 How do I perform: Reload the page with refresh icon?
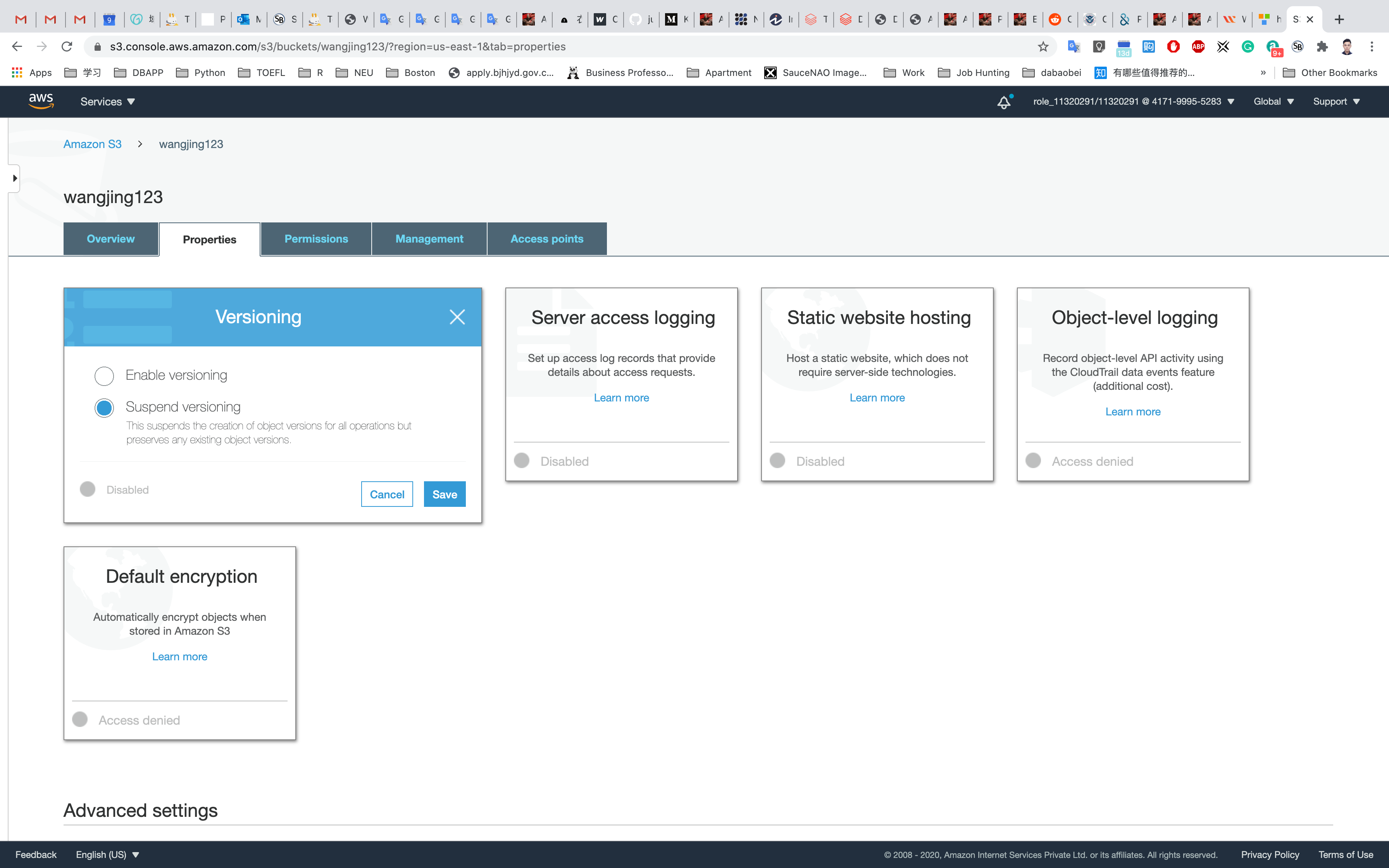tap(67, 46)
